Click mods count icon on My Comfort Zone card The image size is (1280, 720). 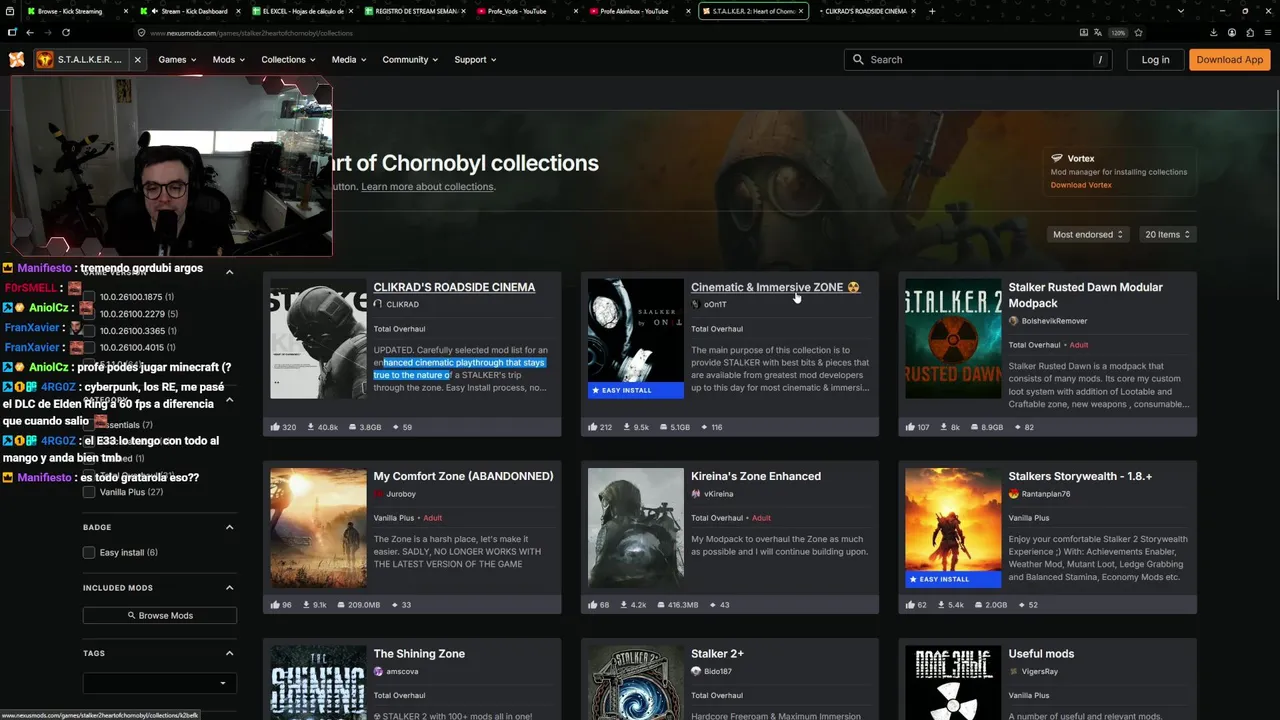click(395, 605)
